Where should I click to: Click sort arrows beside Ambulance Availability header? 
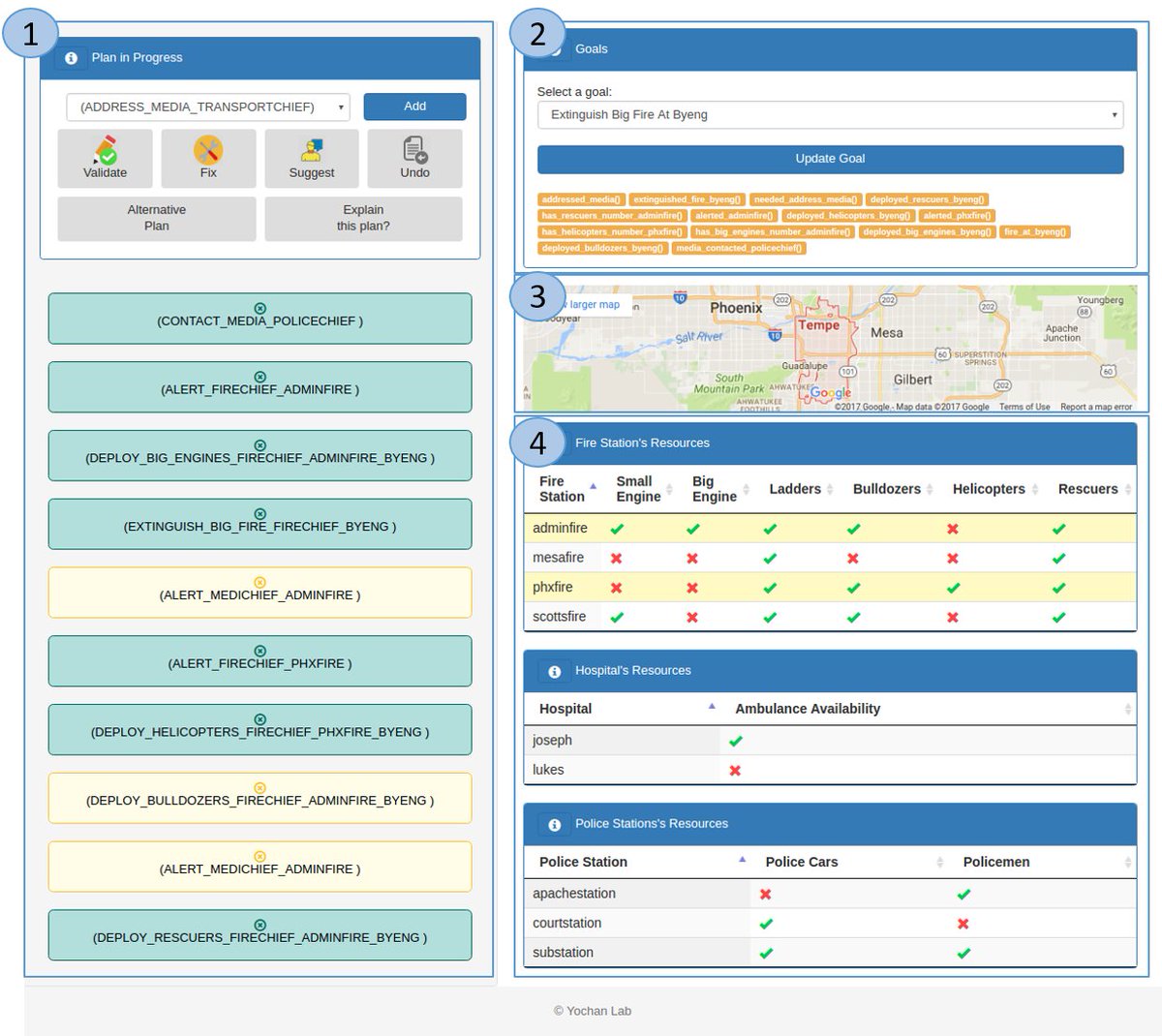coord(1127,709)
